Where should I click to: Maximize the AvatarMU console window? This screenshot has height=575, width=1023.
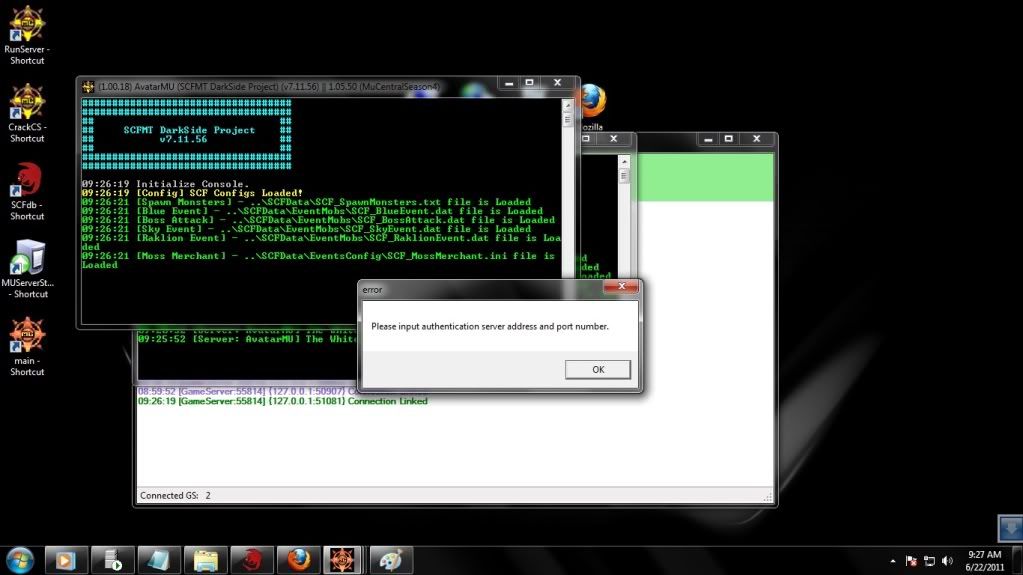(x=530, y=83)
